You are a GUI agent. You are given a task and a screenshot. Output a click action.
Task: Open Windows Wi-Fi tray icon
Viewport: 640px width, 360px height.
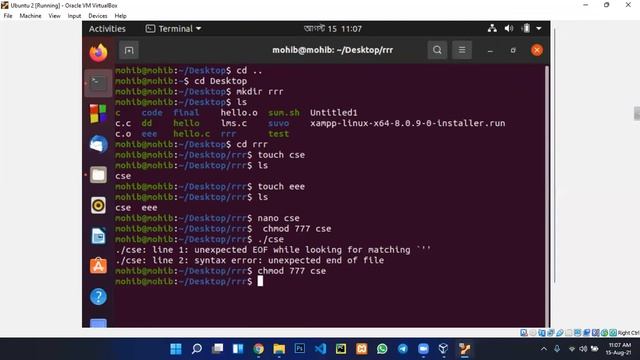[x=572, y=349]
